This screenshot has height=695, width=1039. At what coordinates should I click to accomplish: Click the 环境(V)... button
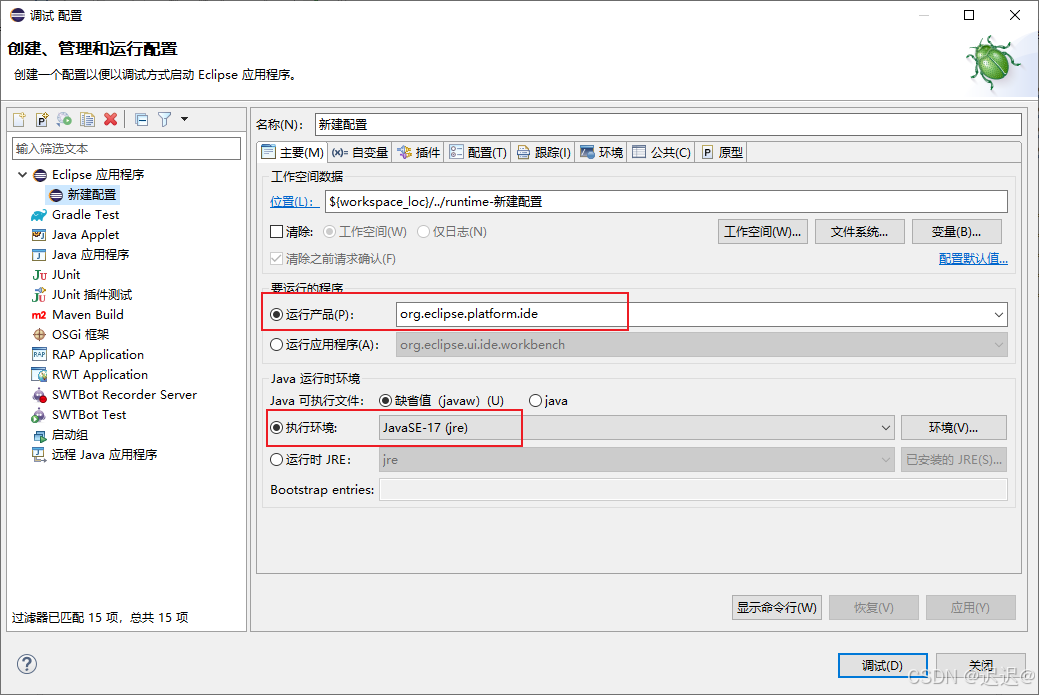954,427
